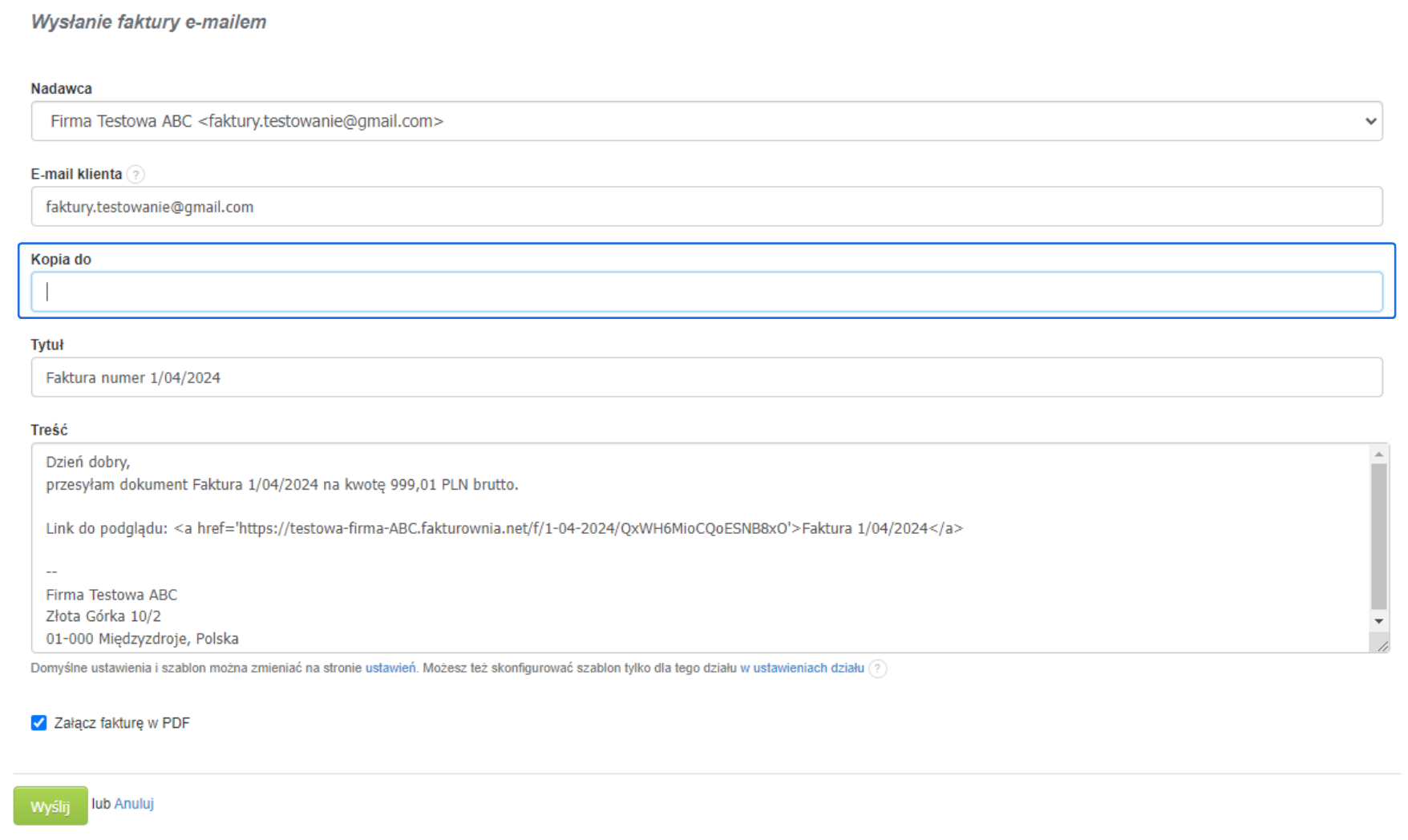Click the Tytuł subject input field
This screenshot has width=1408, height=840.
(x=706, y=378)
